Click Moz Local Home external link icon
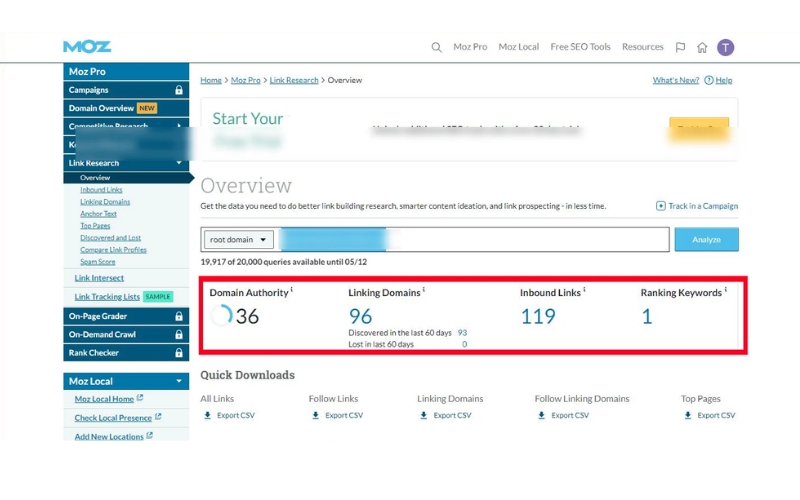800x500 pixels. coord(140,397)
